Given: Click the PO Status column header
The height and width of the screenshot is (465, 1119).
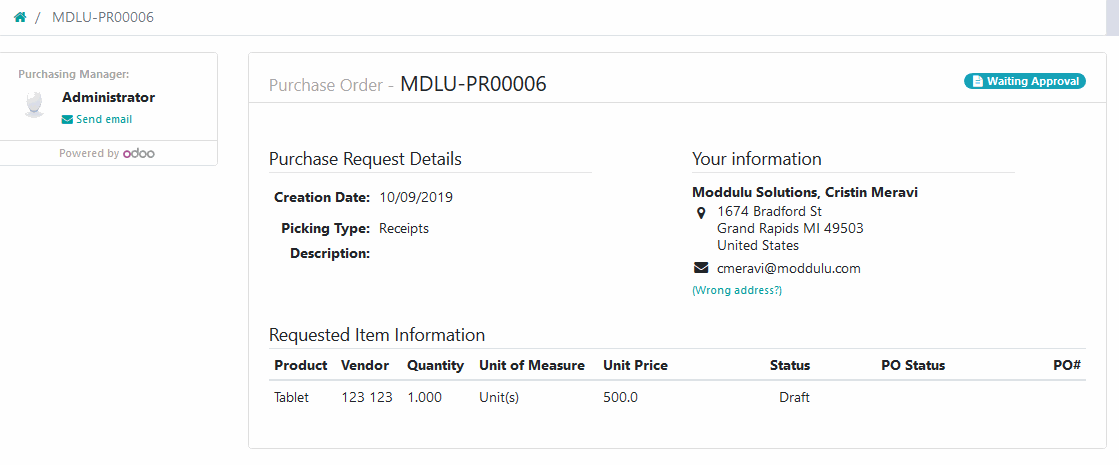Looking at the screenshot, I should coord(913,365).
